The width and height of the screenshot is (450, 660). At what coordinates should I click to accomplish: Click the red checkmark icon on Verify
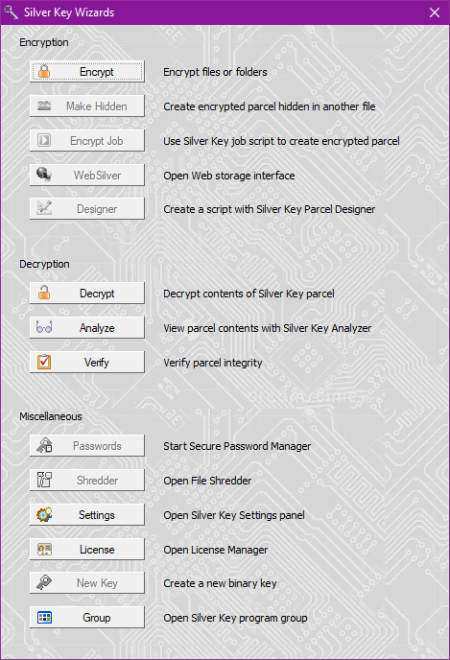coord(44,362)
